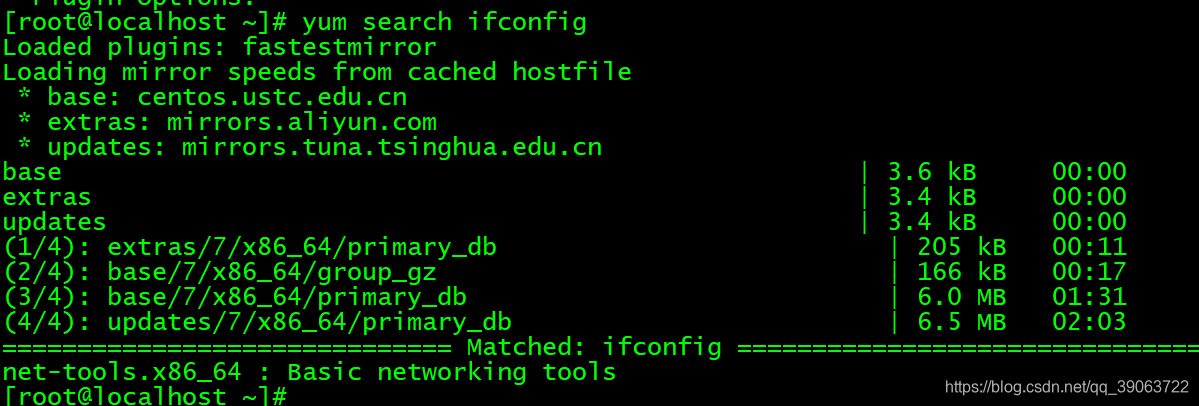Click the 'extras' repository line
The height and width of the screenshot is (406, 1199).
coord(564,197)
